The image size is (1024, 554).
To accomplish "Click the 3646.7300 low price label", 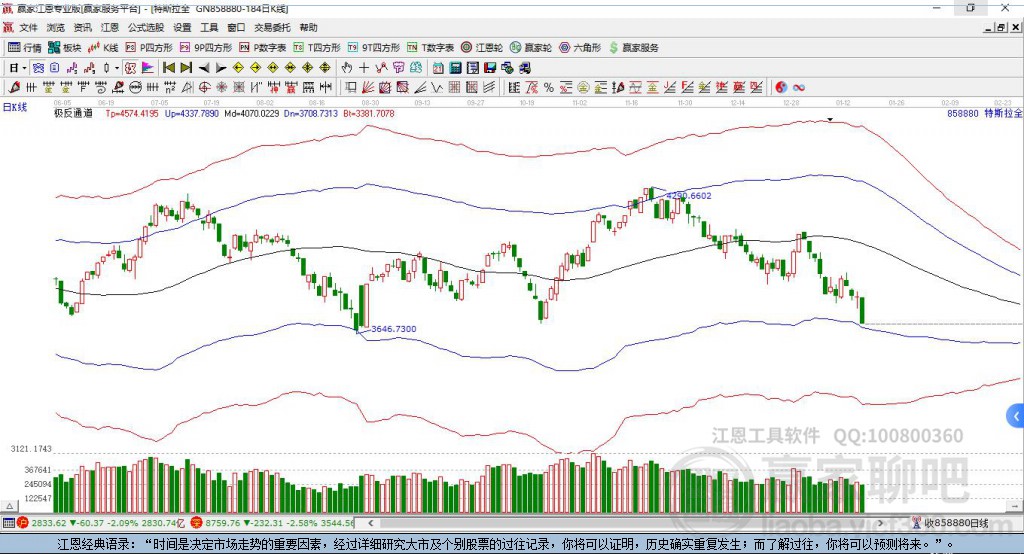I will point(394,329).
